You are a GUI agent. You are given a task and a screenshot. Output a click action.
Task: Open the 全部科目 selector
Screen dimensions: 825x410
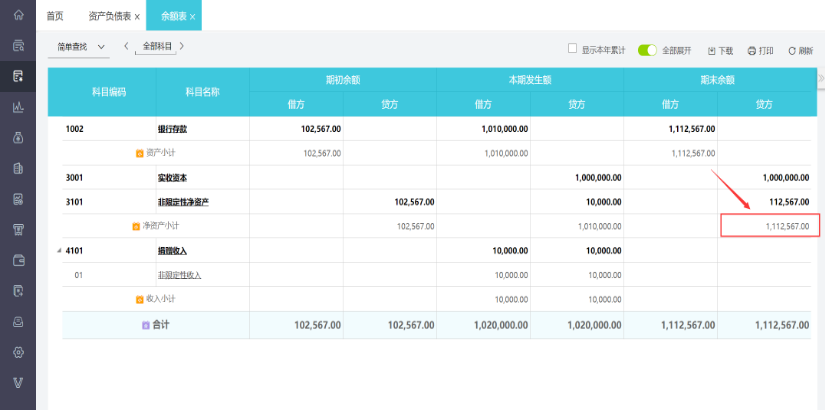(157, 46)
